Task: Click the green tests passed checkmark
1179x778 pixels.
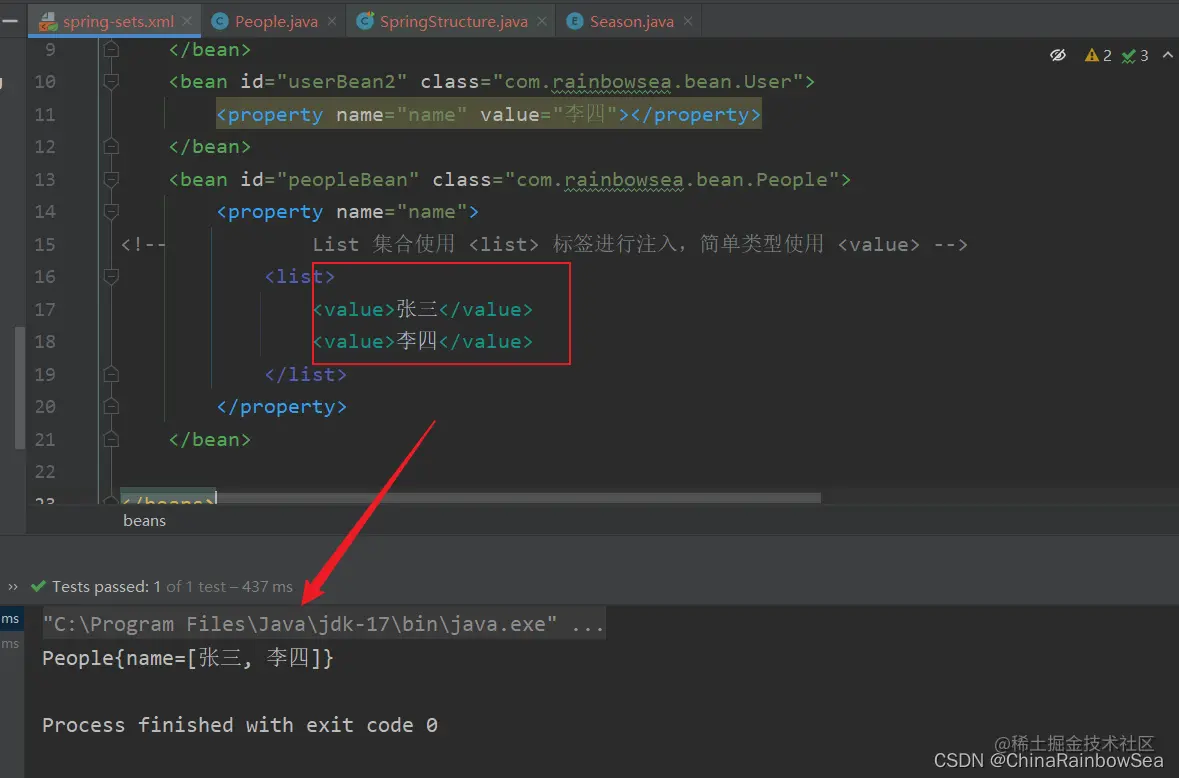Action: 38,586
